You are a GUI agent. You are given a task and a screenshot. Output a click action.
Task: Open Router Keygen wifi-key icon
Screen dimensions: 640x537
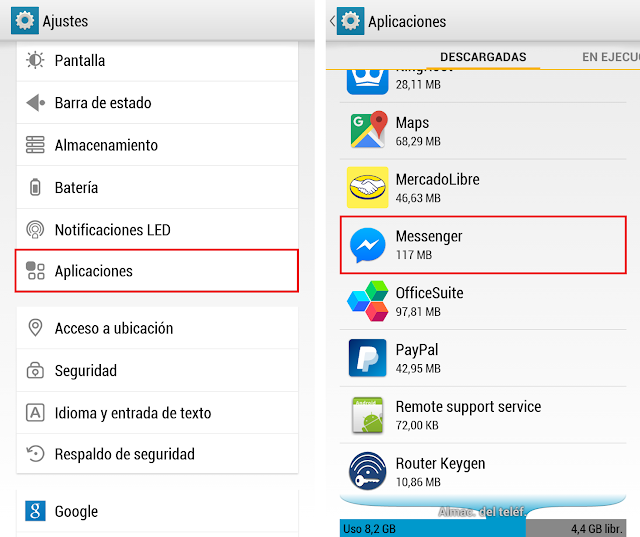point(367,471)
